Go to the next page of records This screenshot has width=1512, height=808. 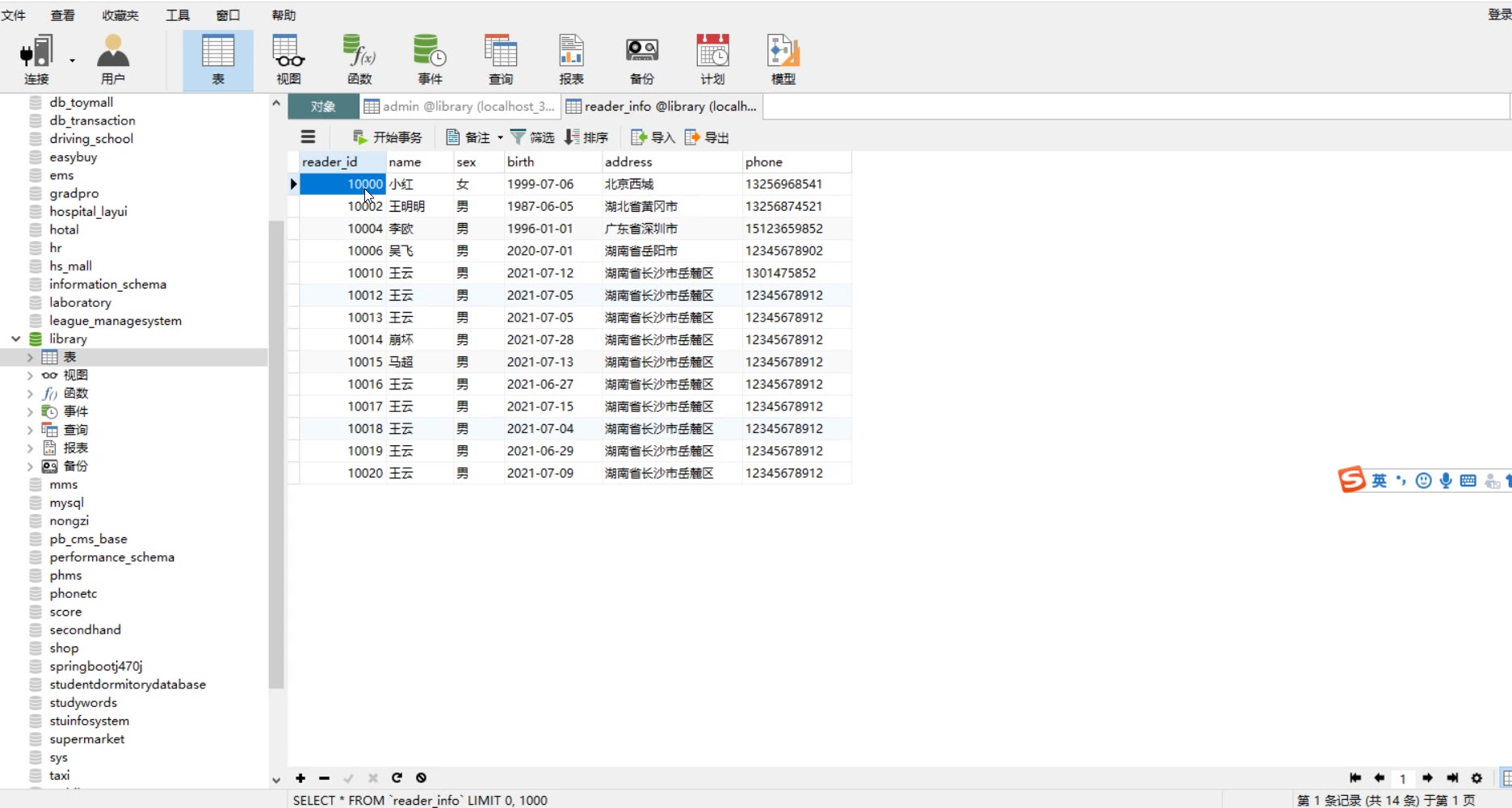[1428, 778]
